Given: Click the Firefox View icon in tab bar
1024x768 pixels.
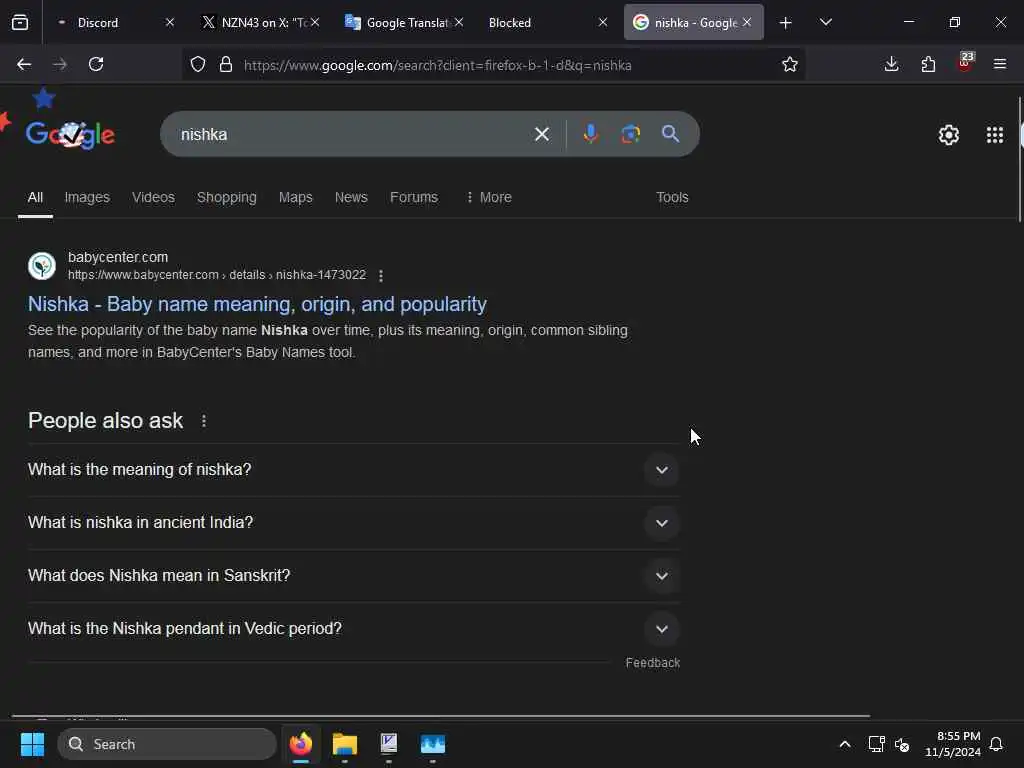Looking at the screenshot, I should 20,23.
